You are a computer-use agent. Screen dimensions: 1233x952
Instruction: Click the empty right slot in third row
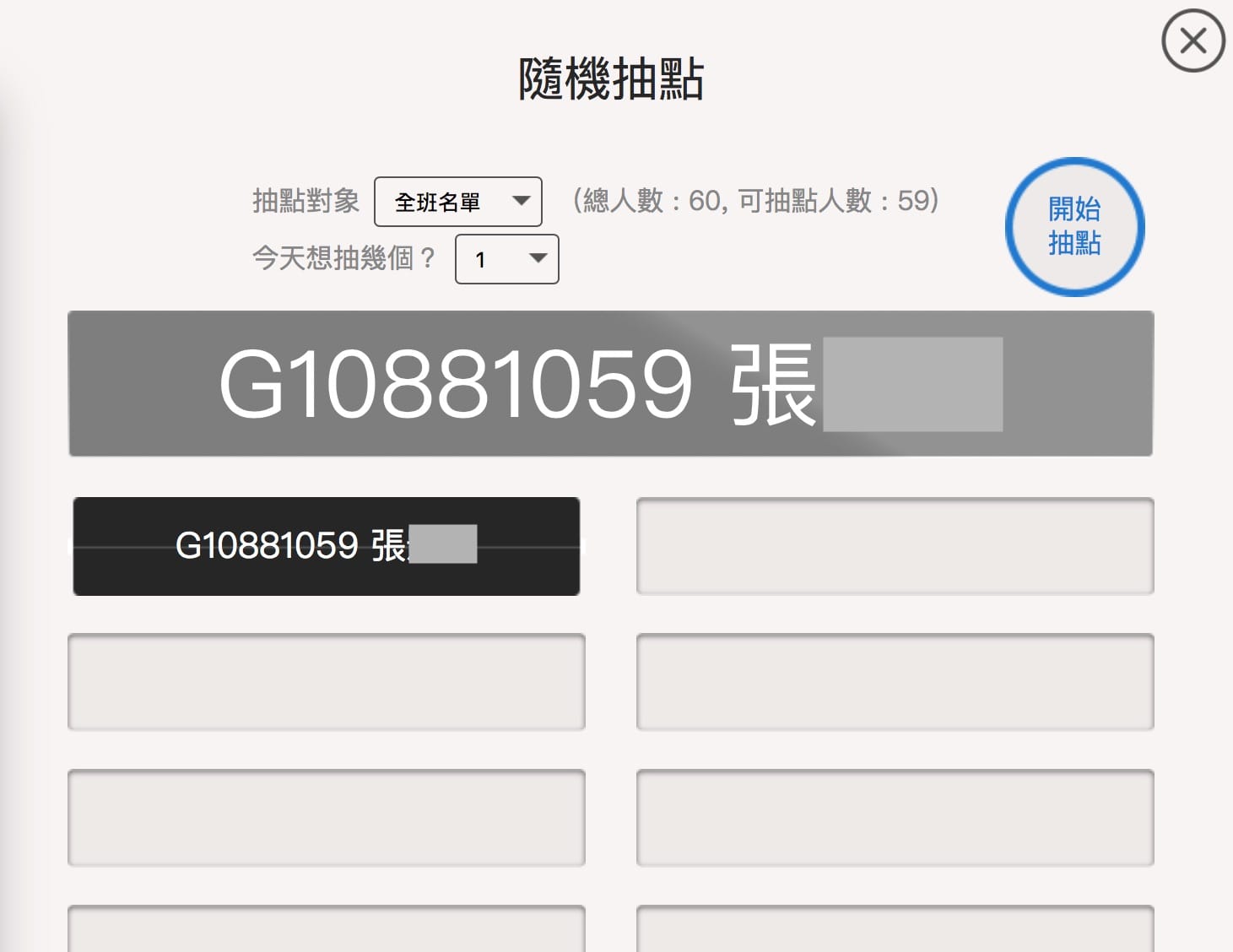(x=895, y=818)
